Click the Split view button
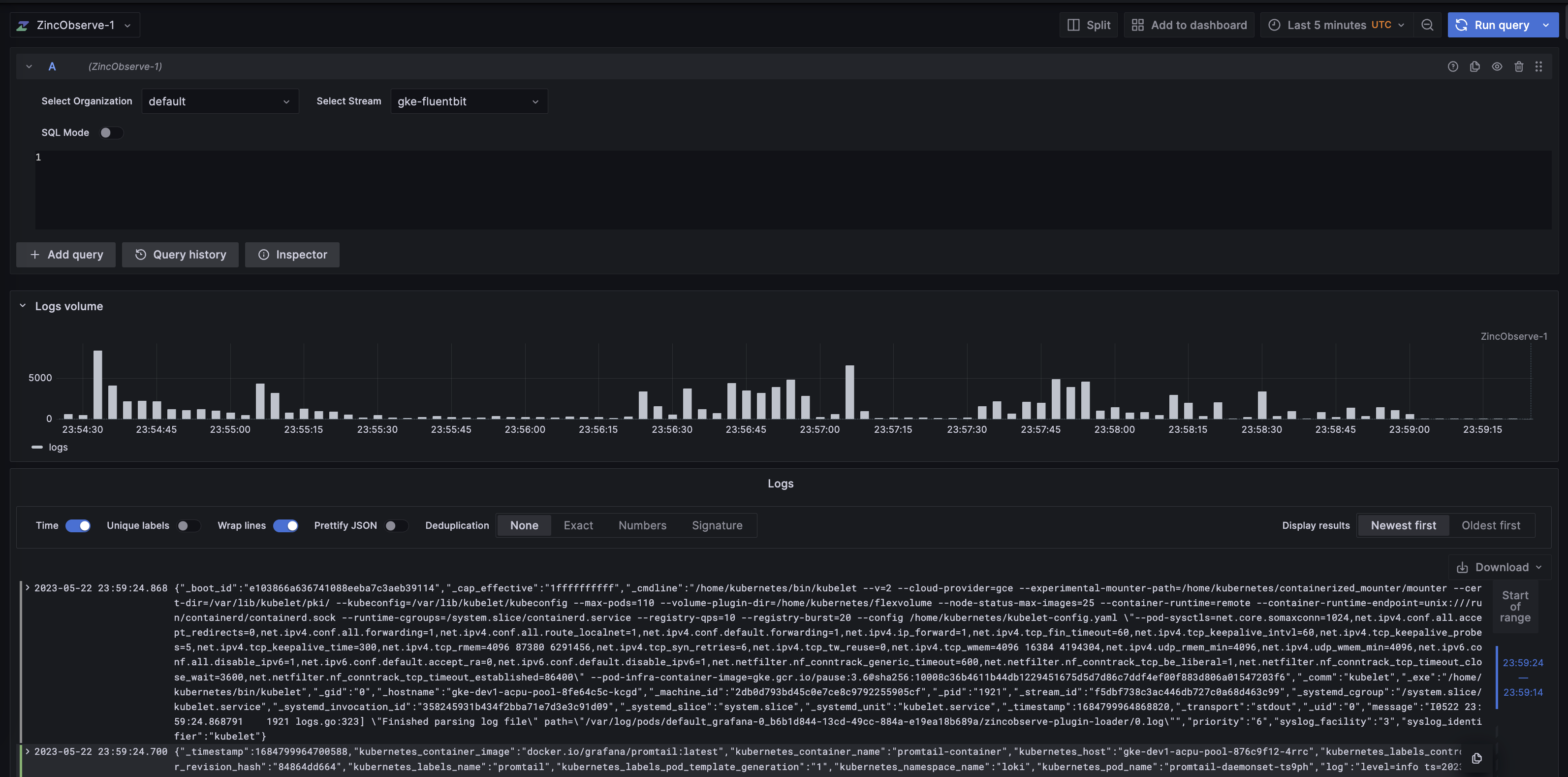The width and height of the screenshot is (1568, 777). tap(1088, 25)
